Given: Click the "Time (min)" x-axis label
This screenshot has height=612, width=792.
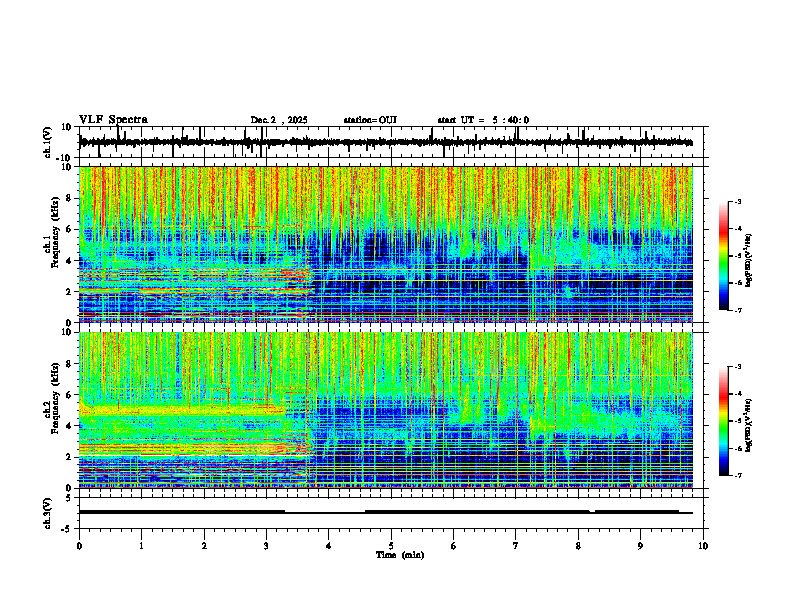Looking at the screenshot, I should pyautogui.click(x=400, y=555).
